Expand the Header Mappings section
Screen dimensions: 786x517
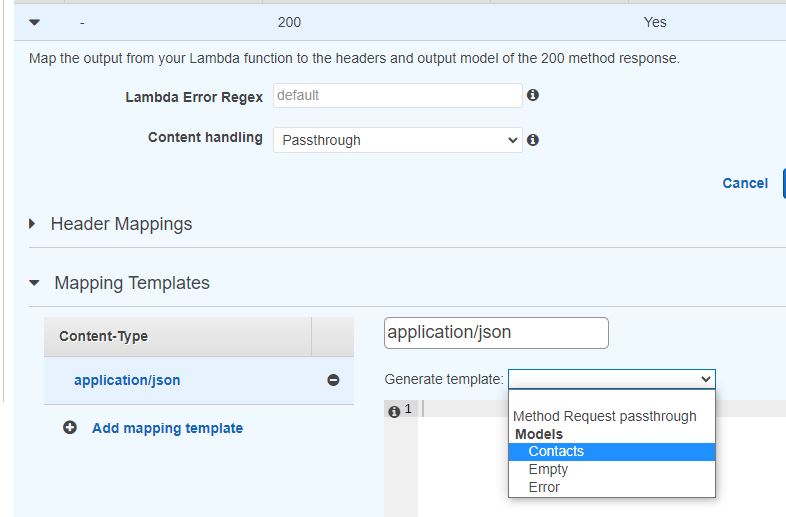pyautogui.click(x=32, y=224)
